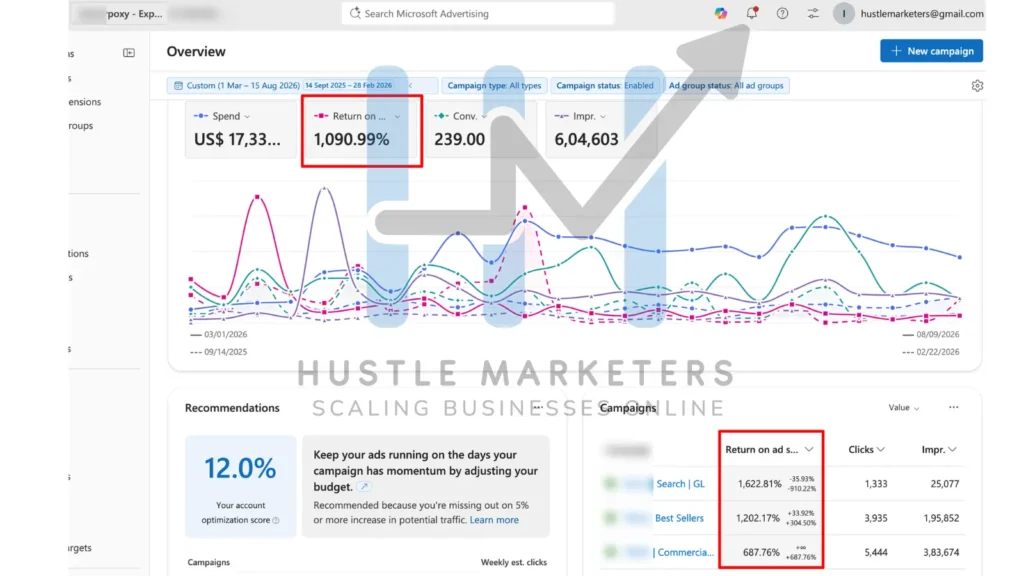Click green status dot for Search | GL
Viewport: 1024px width, 576px height.
[x=610, y=483]
